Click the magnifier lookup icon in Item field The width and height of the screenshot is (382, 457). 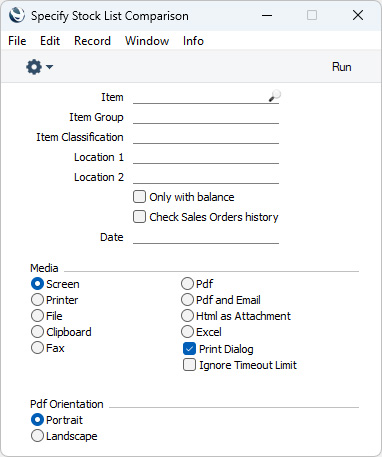pos(274,96)
